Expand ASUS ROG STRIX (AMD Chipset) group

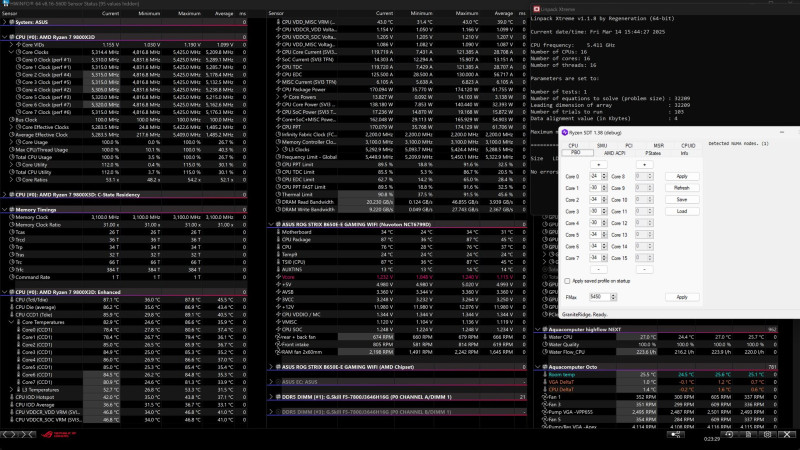click(x=271, y=367)
